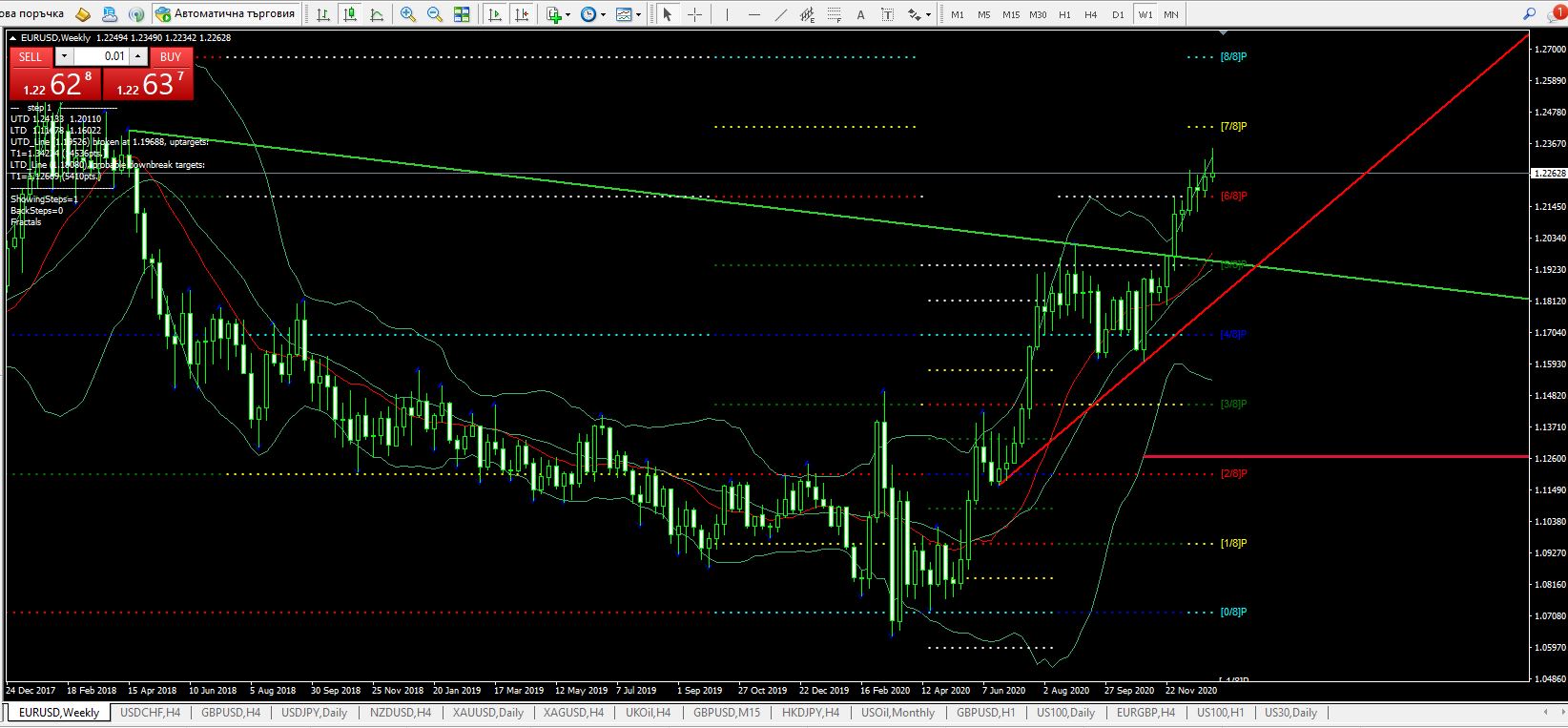This screenshot has height=728, width=1568.
Task: Open the US30,Daily chart tab
Action: pyautogui.click(x=1290, y=713)
